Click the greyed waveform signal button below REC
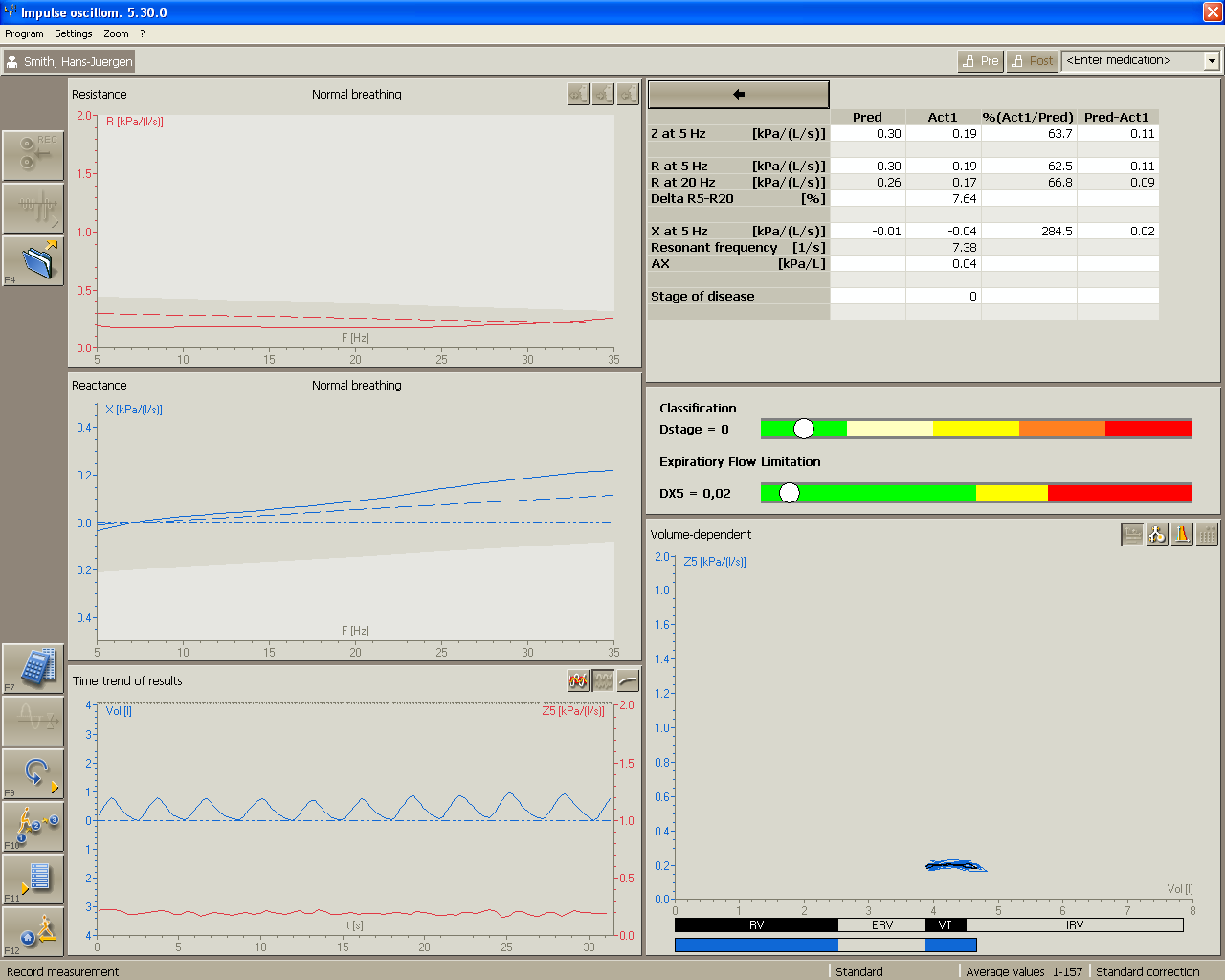 (33, 208)
